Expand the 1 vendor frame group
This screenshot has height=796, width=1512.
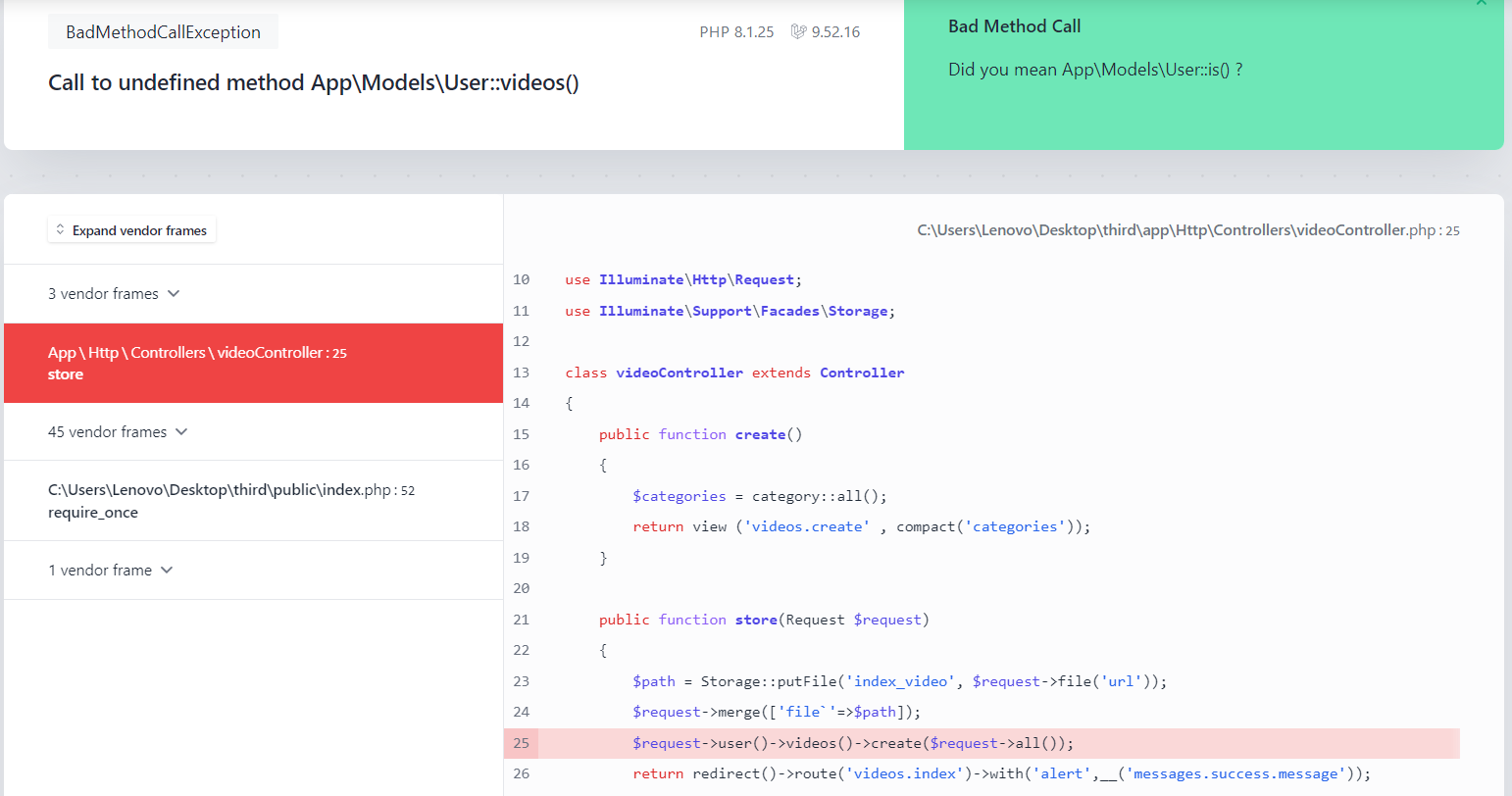[110, 571]
